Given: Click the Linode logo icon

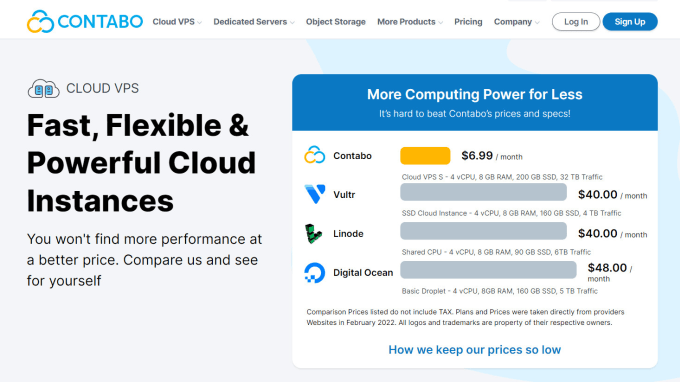Looking at the screenshot, I should [x=313, y=233].
